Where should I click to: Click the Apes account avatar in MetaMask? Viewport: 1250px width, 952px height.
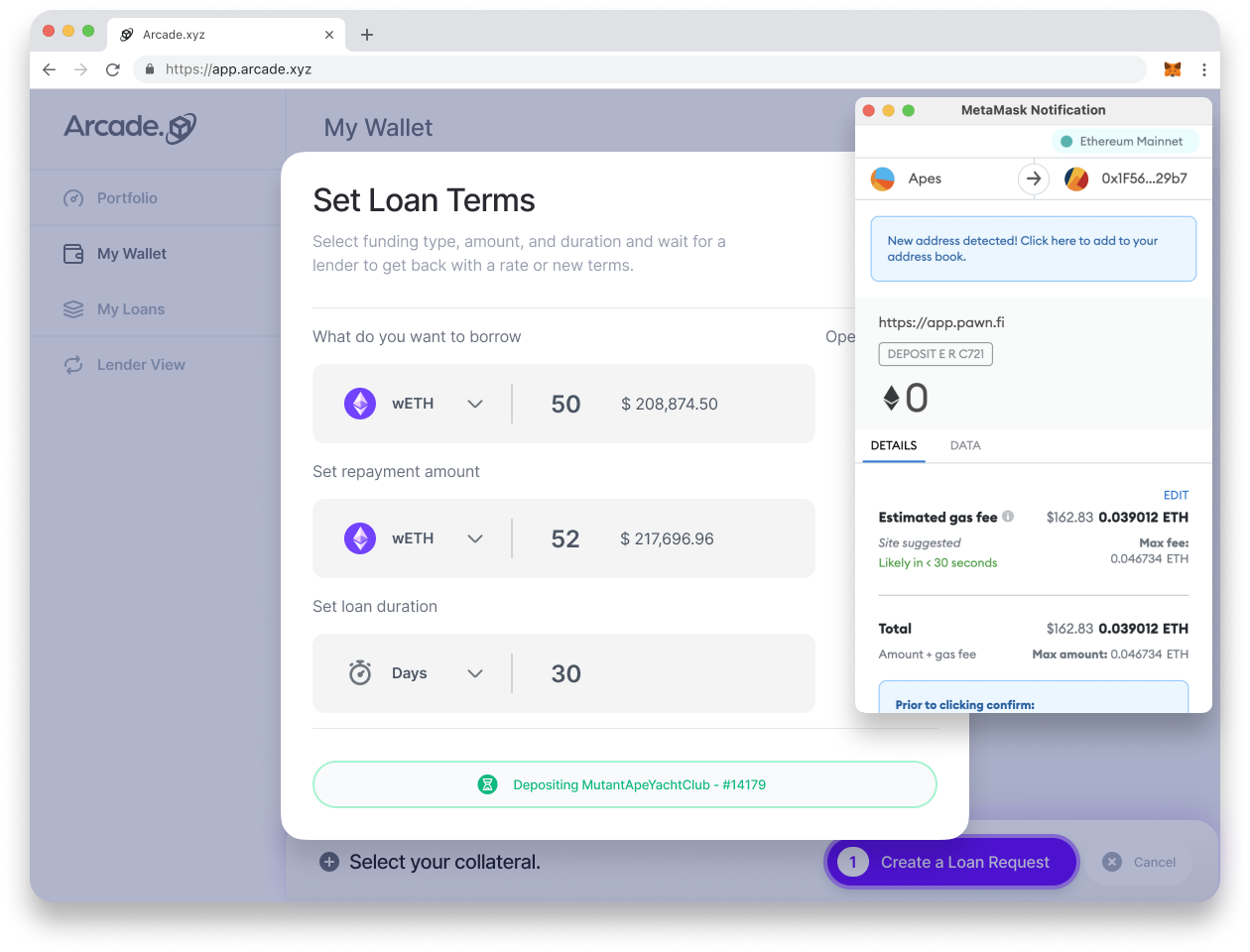[883, 179]
